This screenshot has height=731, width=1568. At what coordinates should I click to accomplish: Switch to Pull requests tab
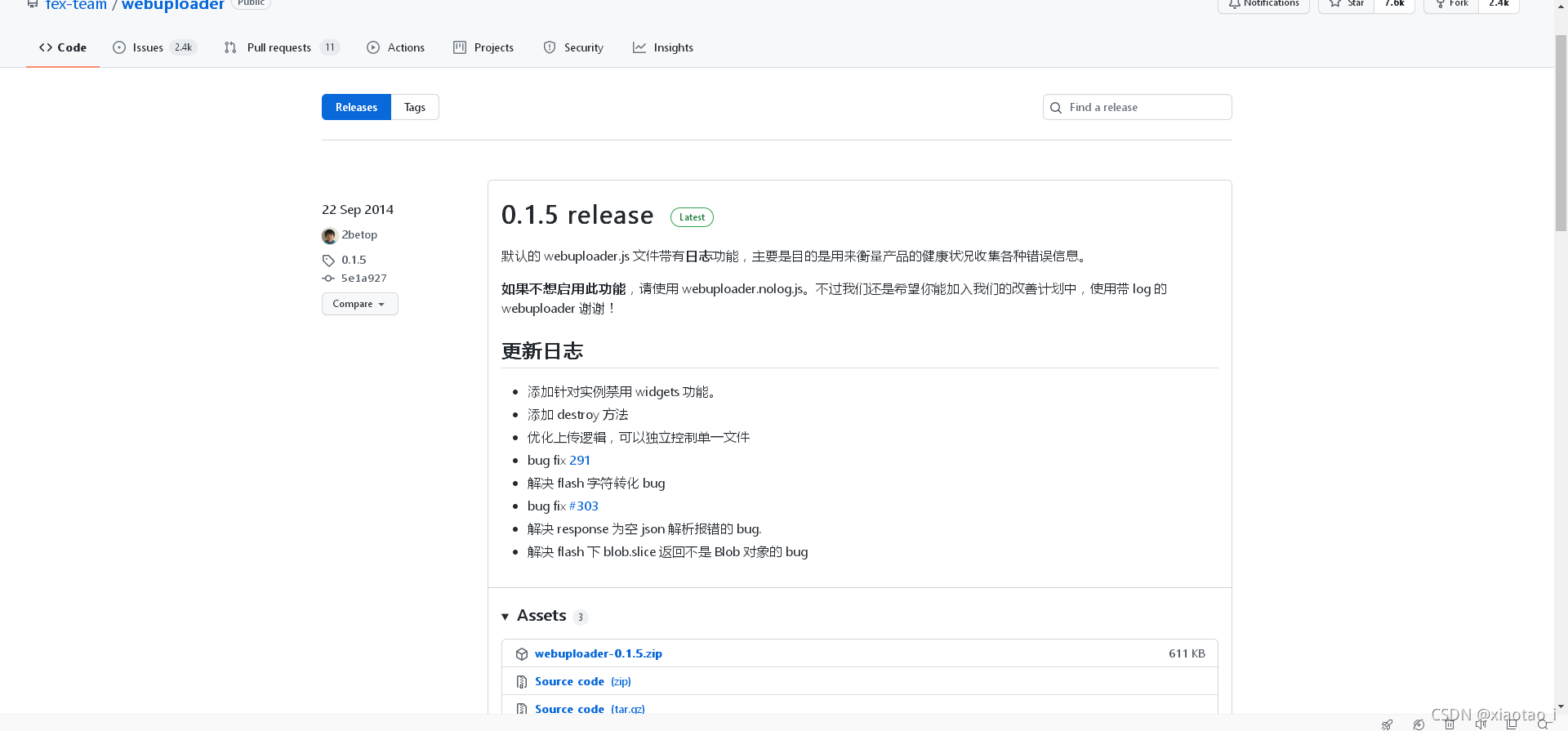[x=281, y=47]
